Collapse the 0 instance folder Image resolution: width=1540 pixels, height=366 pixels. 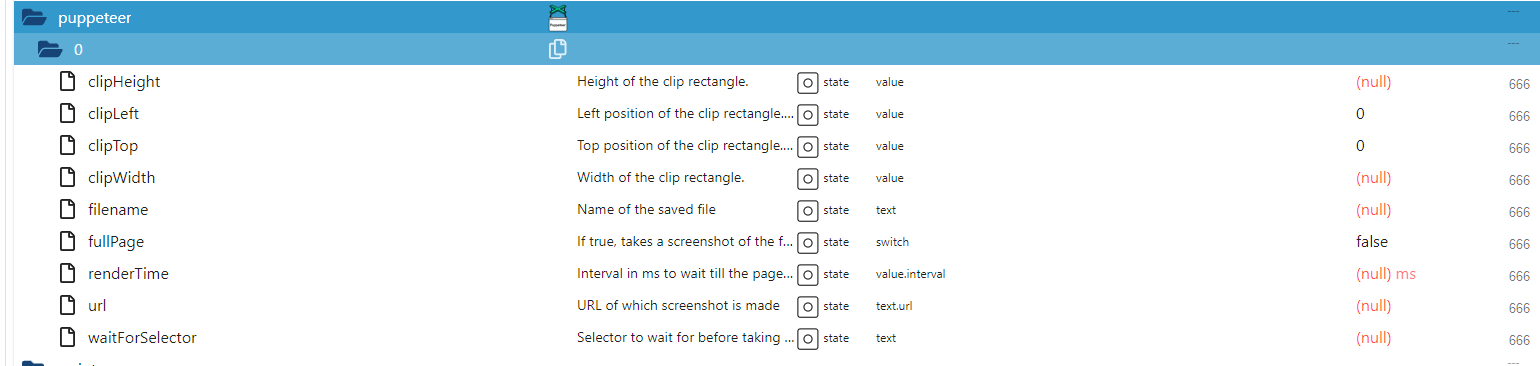point(50,49)
